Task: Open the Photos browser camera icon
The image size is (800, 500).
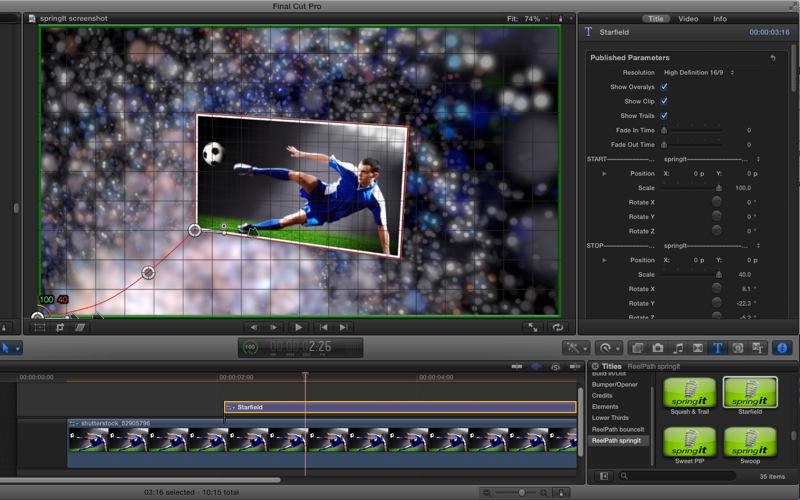Action: pos(657,348)
